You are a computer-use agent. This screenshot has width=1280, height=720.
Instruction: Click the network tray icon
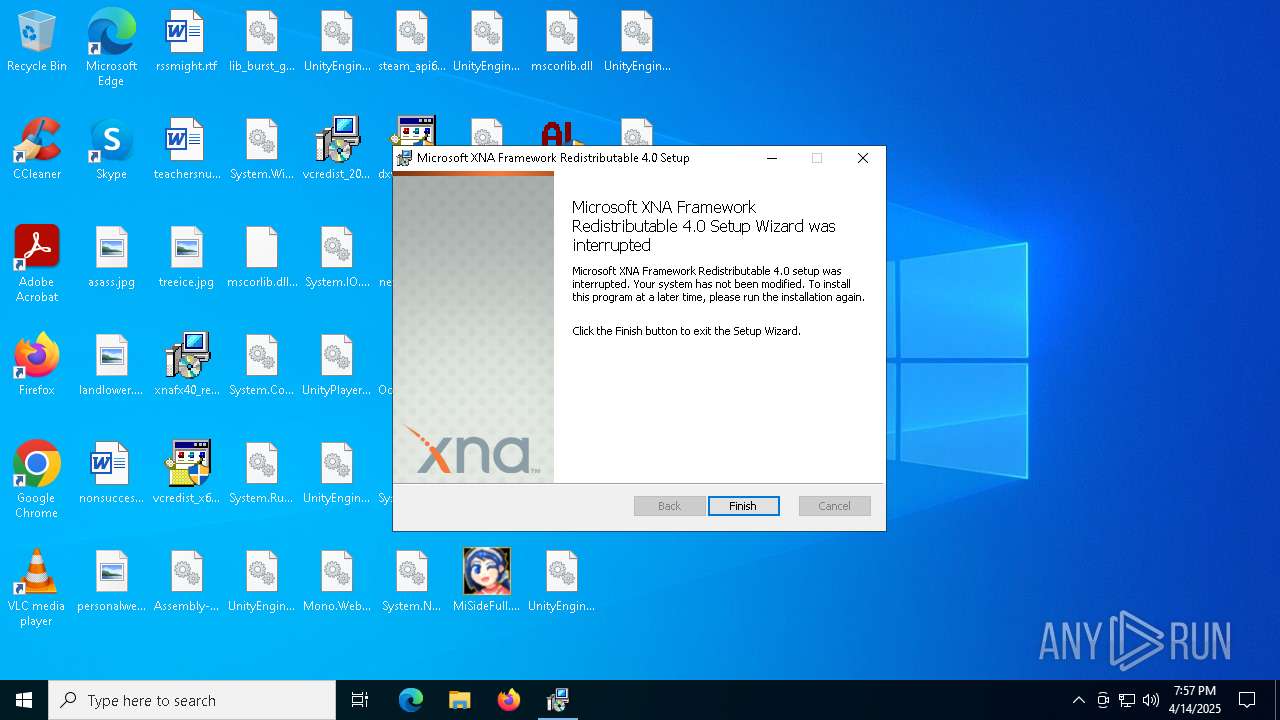coord(1127,700)
